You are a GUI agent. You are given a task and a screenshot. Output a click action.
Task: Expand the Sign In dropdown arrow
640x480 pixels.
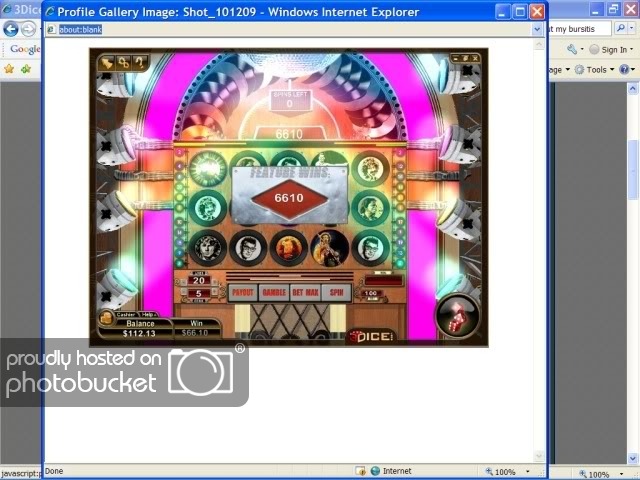(632, 49)
